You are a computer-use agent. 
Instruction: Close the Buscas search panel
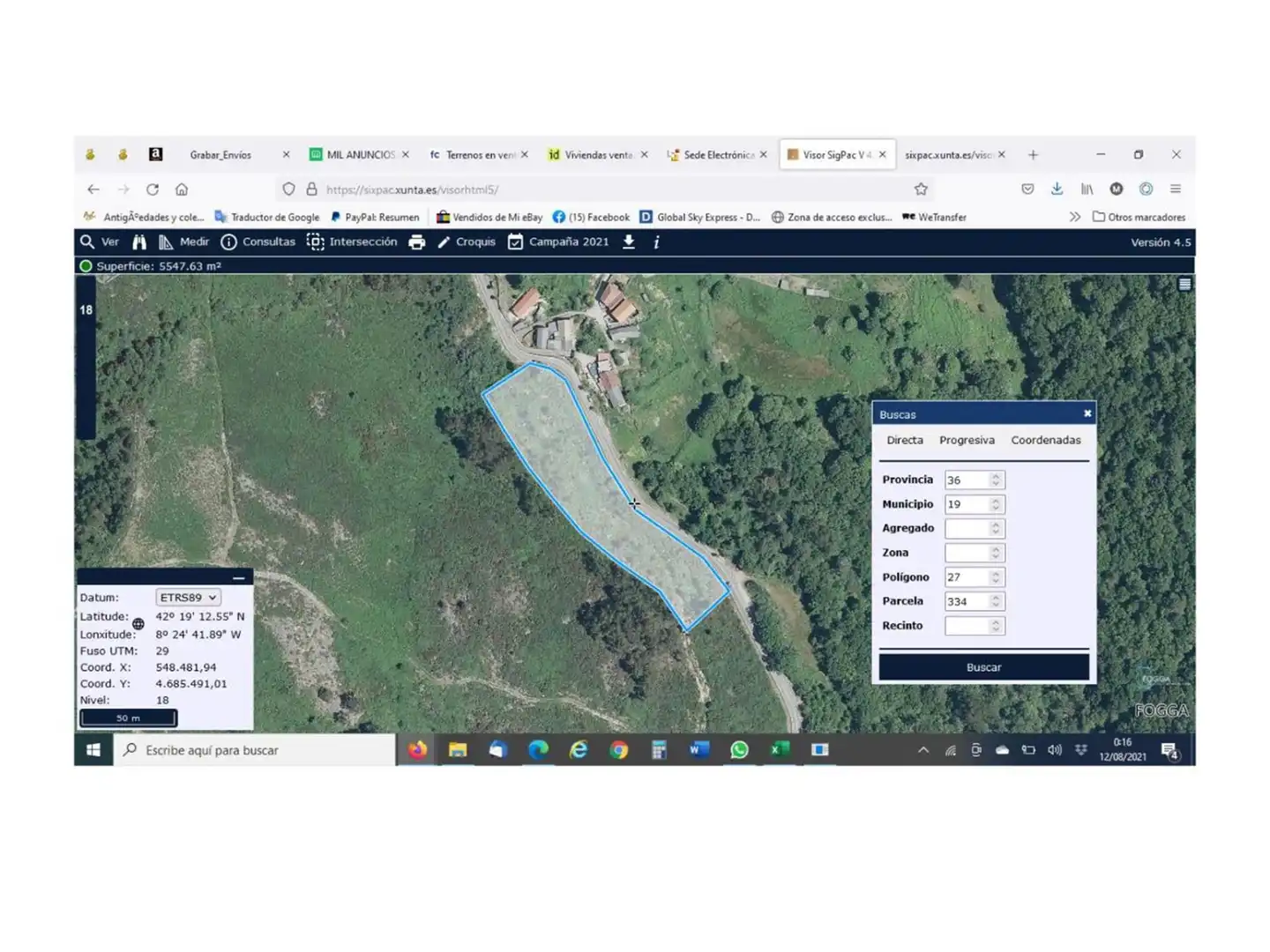tap(1087, 413)
